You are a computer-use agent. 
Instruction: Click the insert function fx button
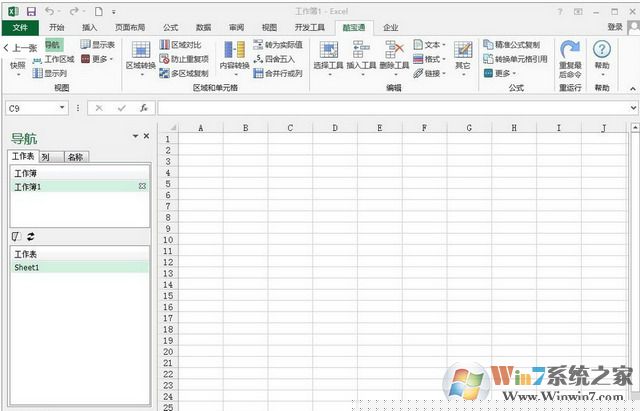[x=144, y=108]
